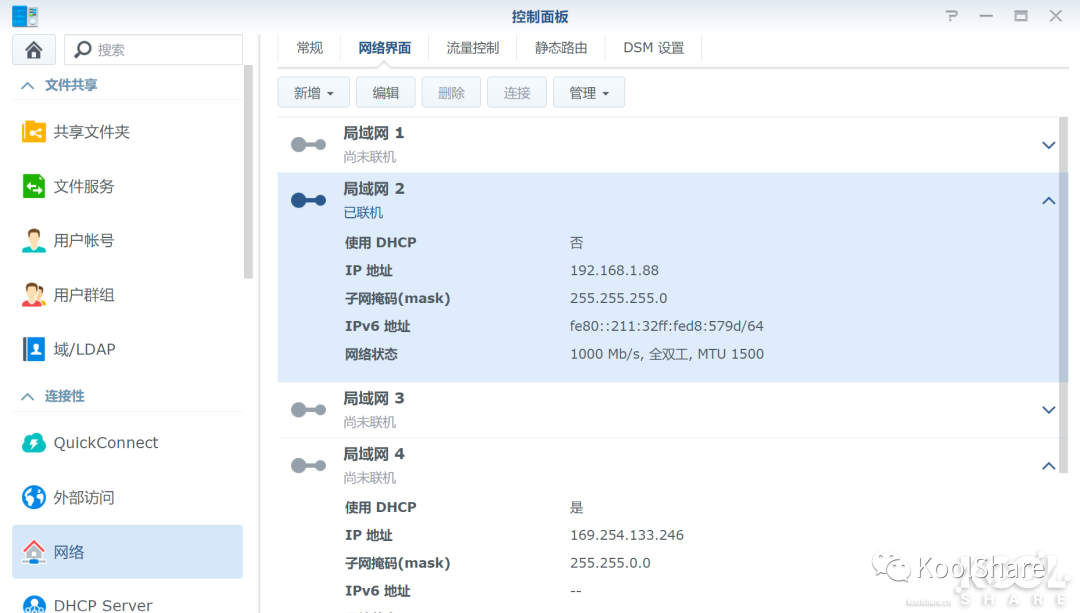
Task: Open File Services icon
Action: [x=34, y=186]
